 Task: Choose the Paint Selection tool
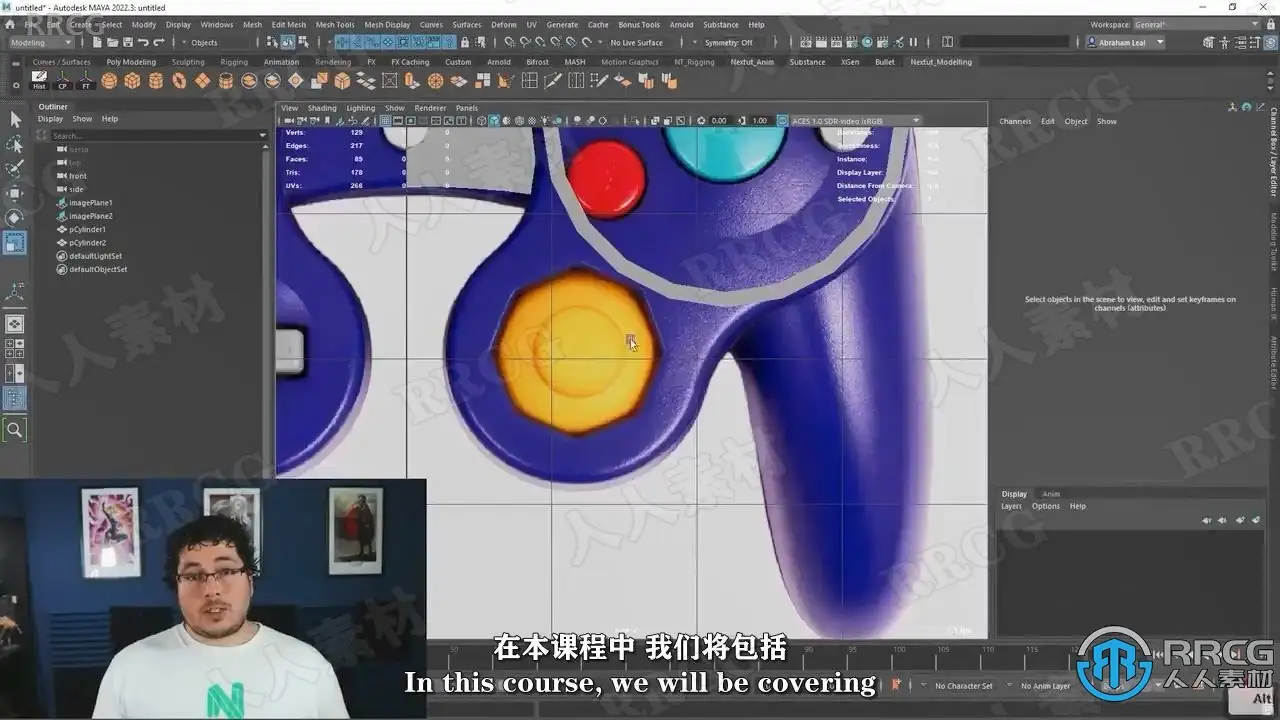tap(15, 169)
